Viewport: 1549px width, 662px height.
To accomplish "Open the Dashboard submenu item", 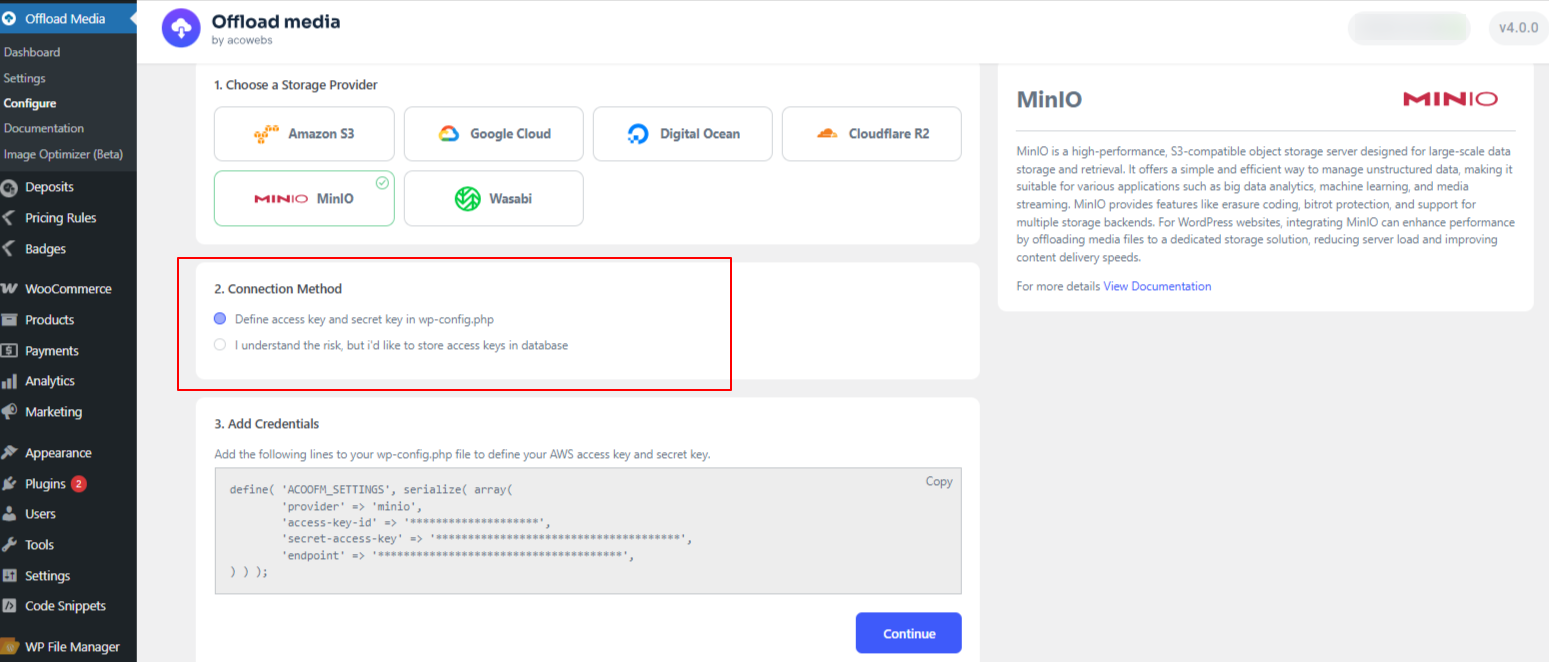I will (32, 52).
